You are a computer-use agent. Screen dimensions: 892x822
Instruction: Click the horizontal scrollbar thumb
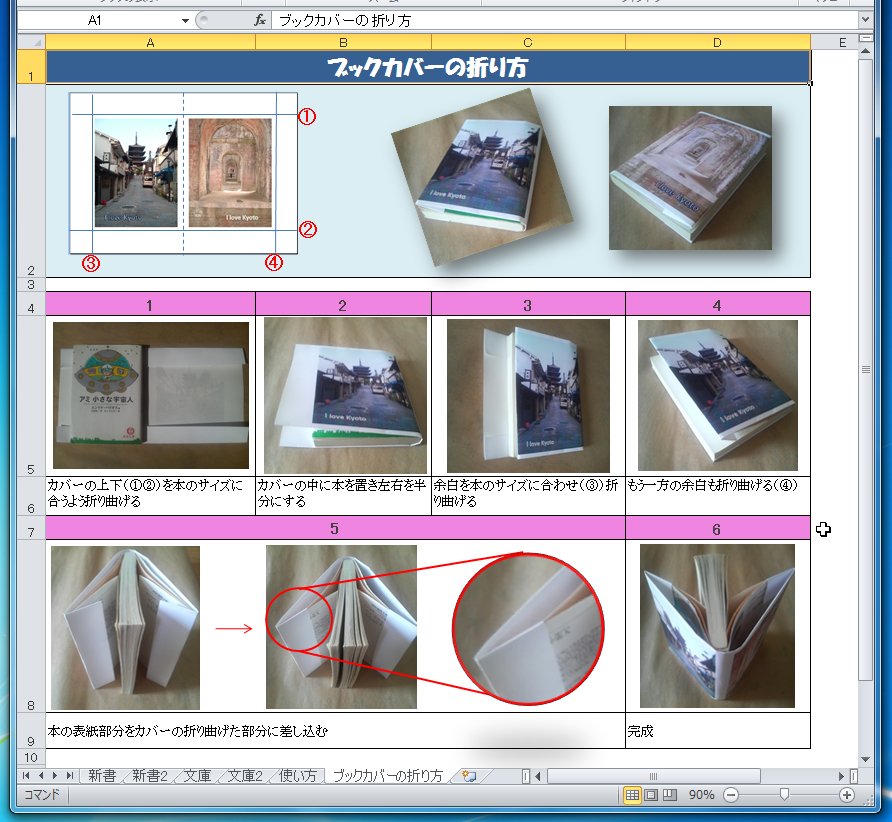click(x=653, y=776)
